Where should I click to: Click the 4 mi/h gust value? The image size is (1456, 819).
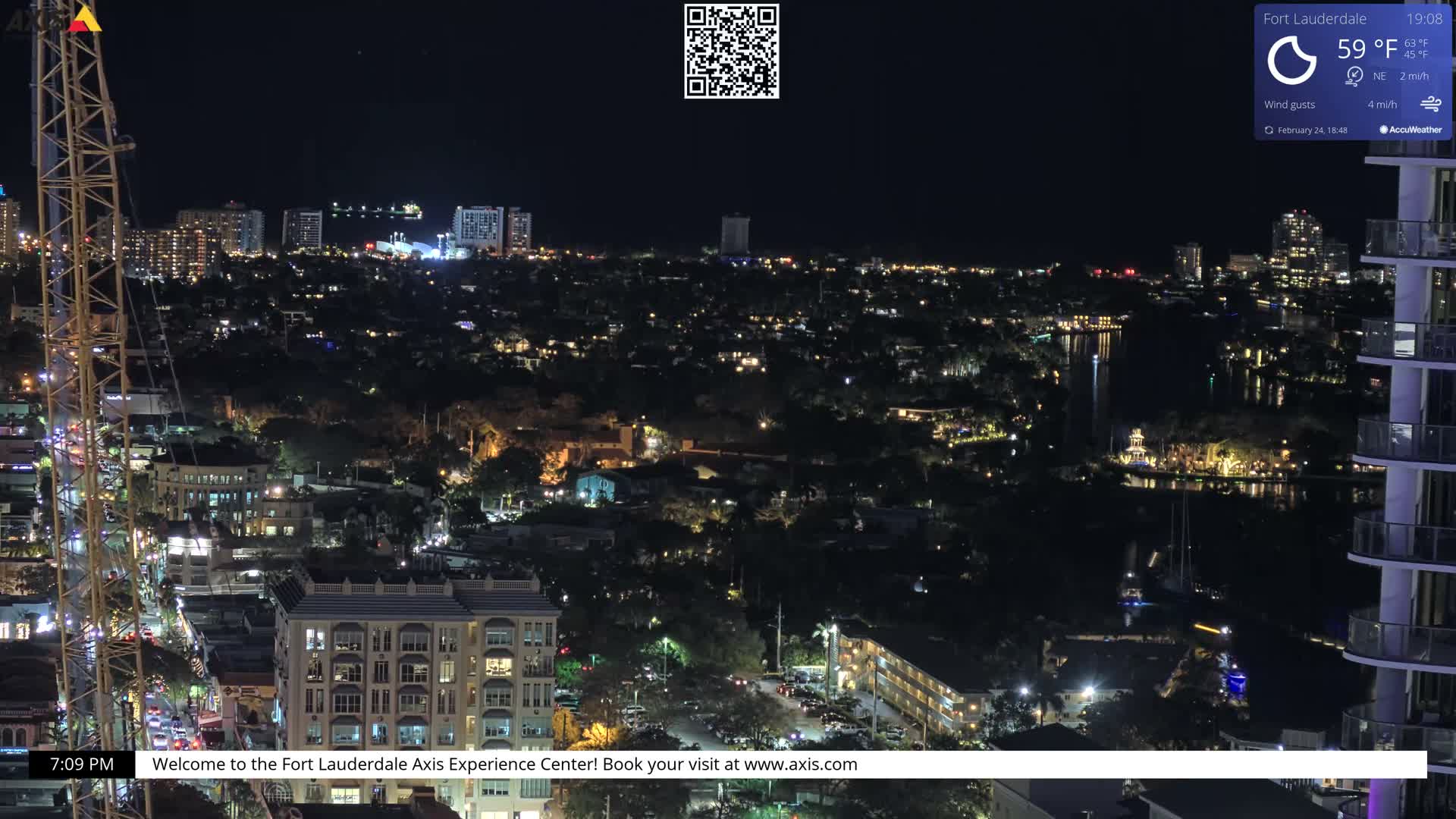(x=1382, y=105)
